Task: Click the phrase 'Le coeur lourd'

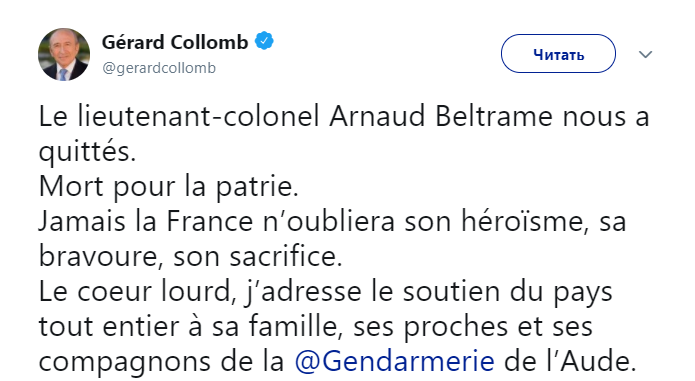Action: click(134, 291)
